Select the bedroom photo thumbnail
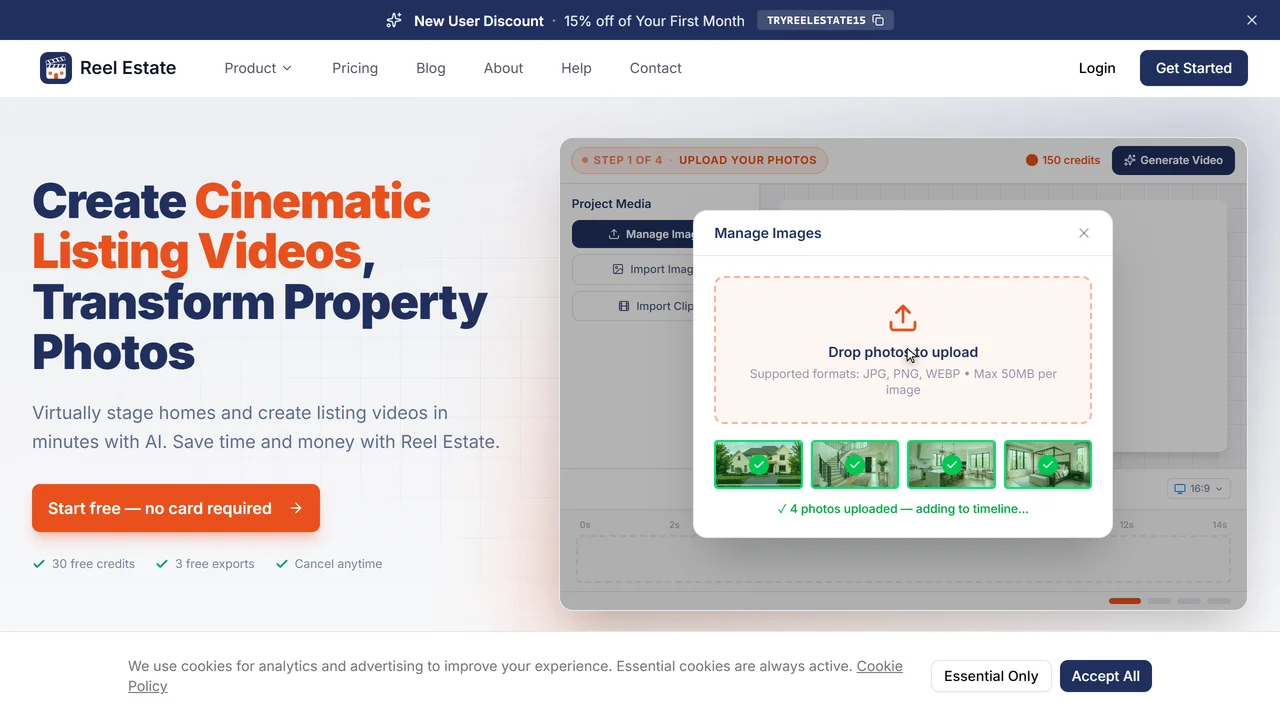Image resolution: width=1280 pixels, height=720 pixels. tap(1048, 464)
